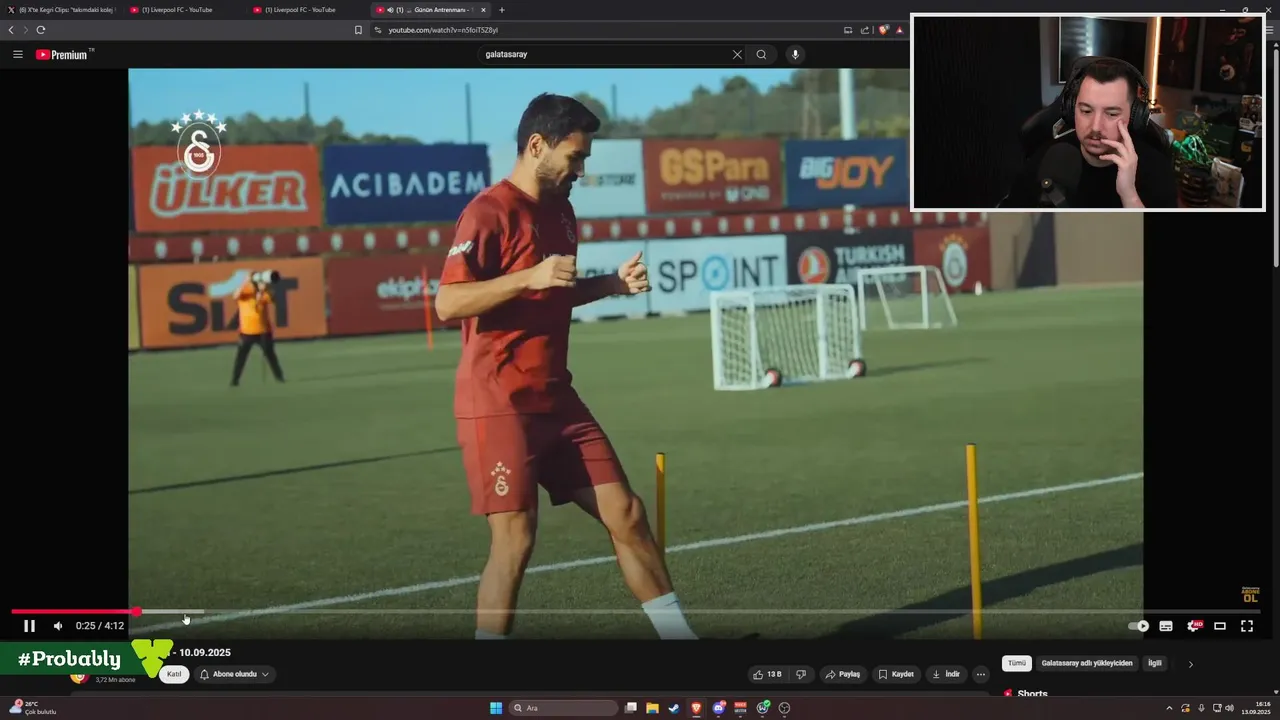Screen dimensions: 1280x720
Task: Like the video with 13 B button
Action: 767,674
